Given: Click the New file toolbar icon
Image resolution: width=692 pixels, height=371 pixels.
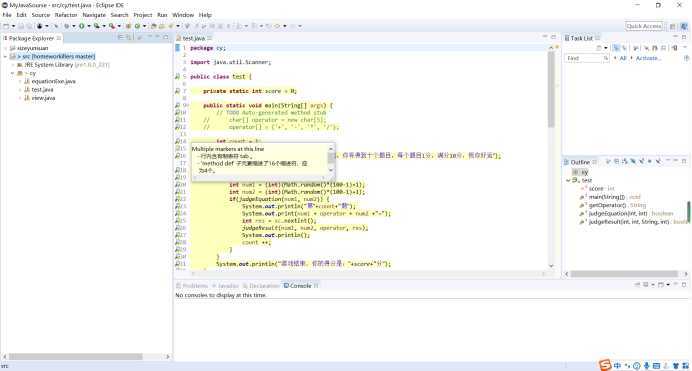Looking at the screenshot, I should pos(6,26).
